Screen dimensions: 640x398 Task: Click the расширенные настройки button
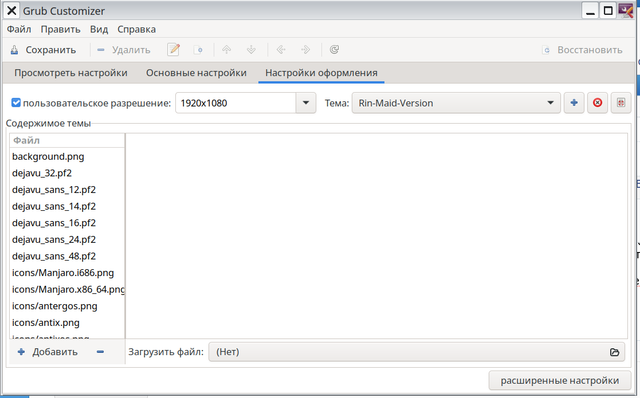tap(560, 380)
